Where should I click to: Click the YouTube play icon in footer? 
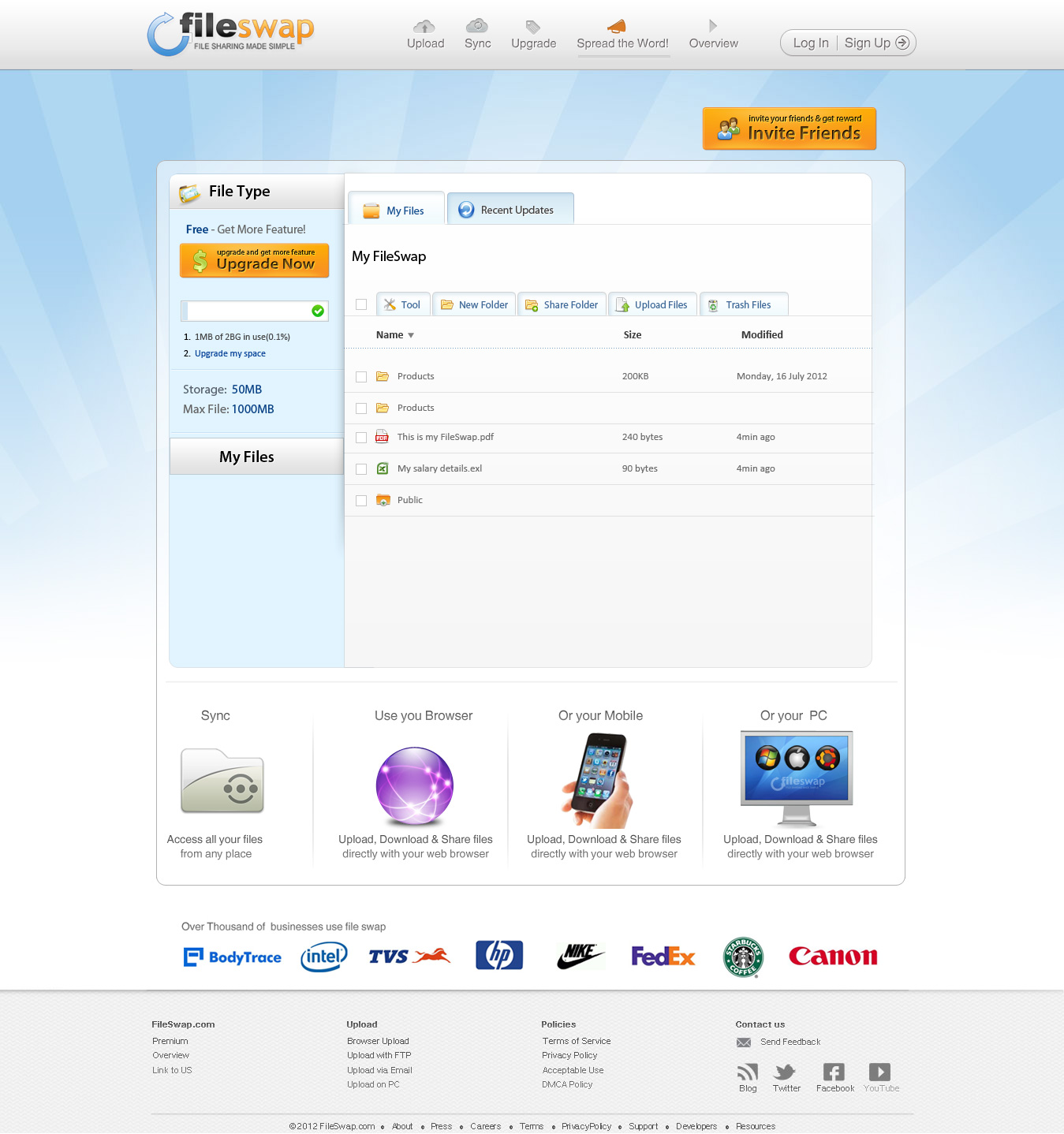tap(879, 1072)
